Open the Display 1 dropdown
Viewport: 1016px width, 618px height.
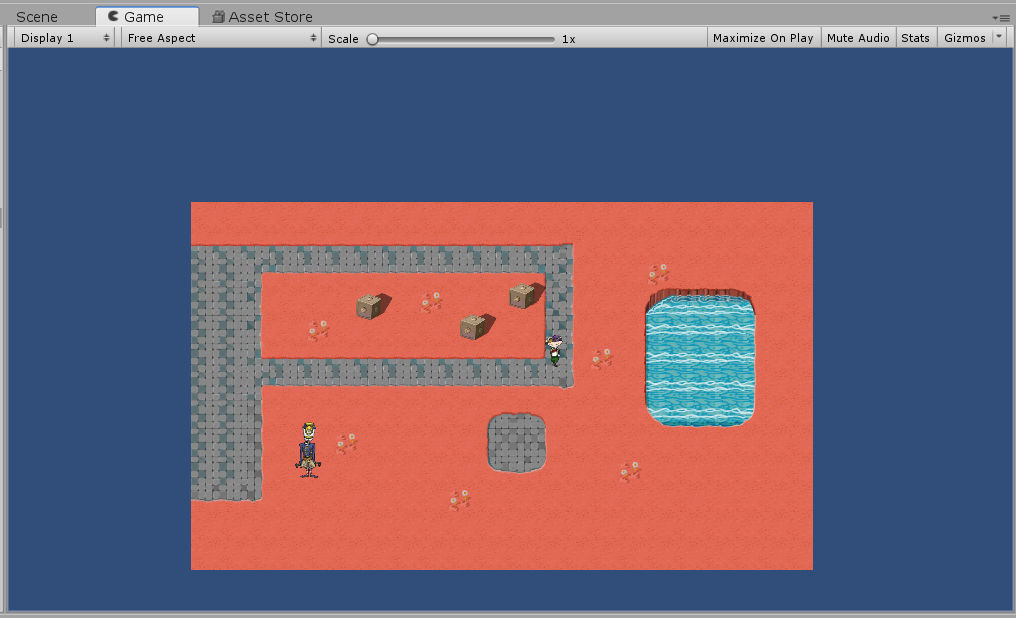pyautogui.click(x=65, y=38)
